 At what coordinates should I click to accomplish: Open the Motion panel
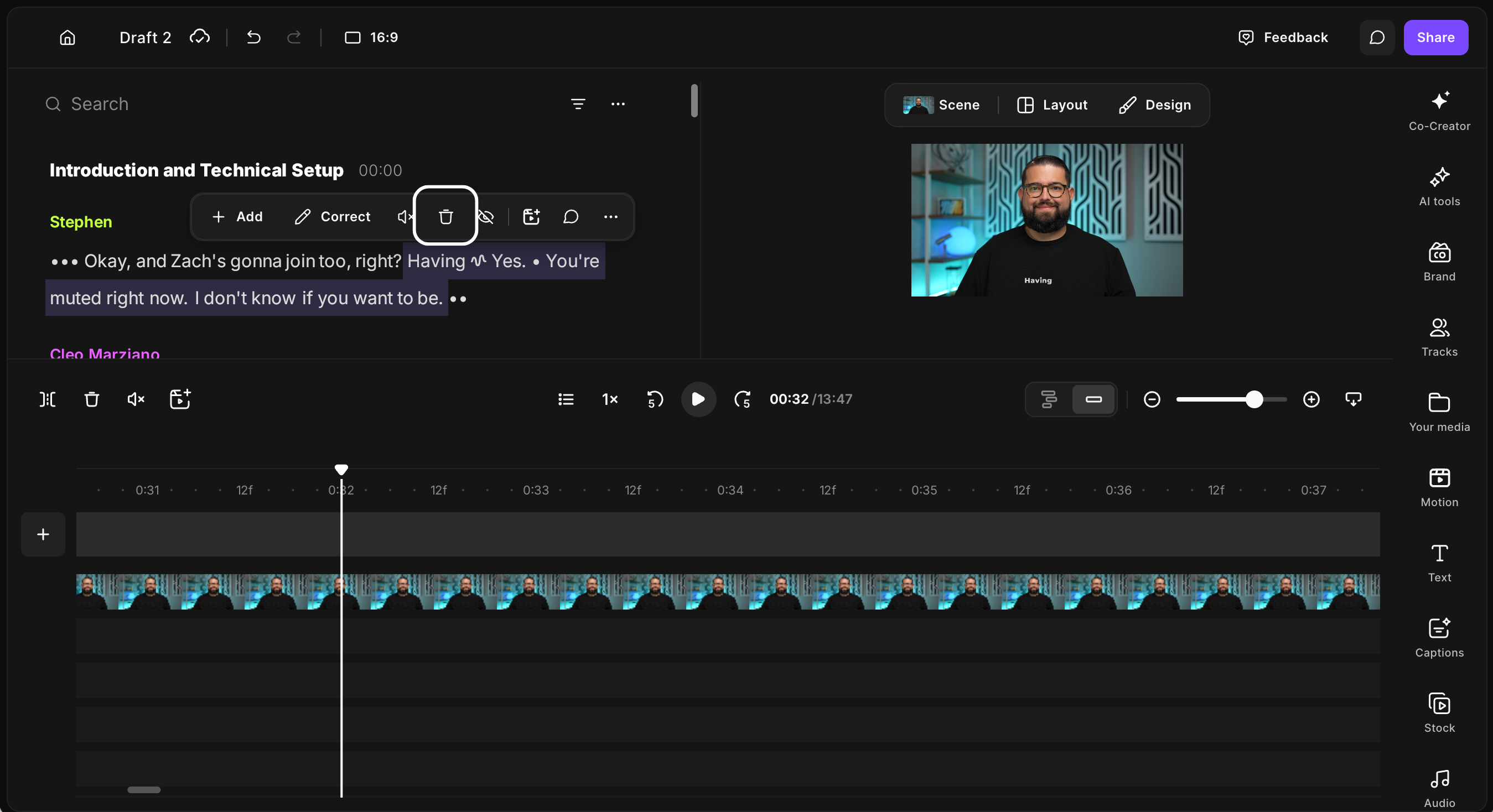1439,488
